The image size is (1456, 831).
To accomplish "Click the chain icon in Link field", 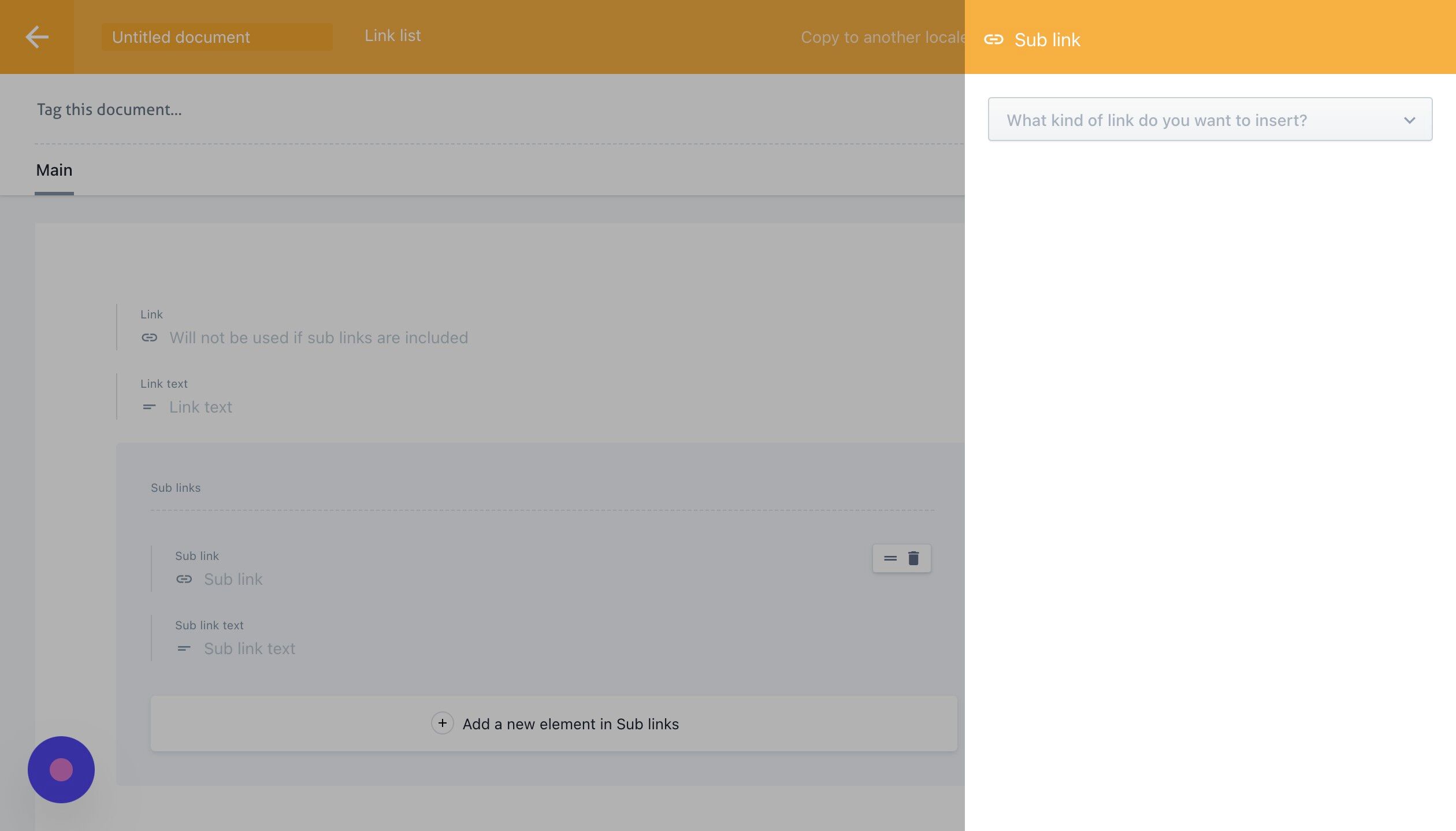I will coord(149,337).
